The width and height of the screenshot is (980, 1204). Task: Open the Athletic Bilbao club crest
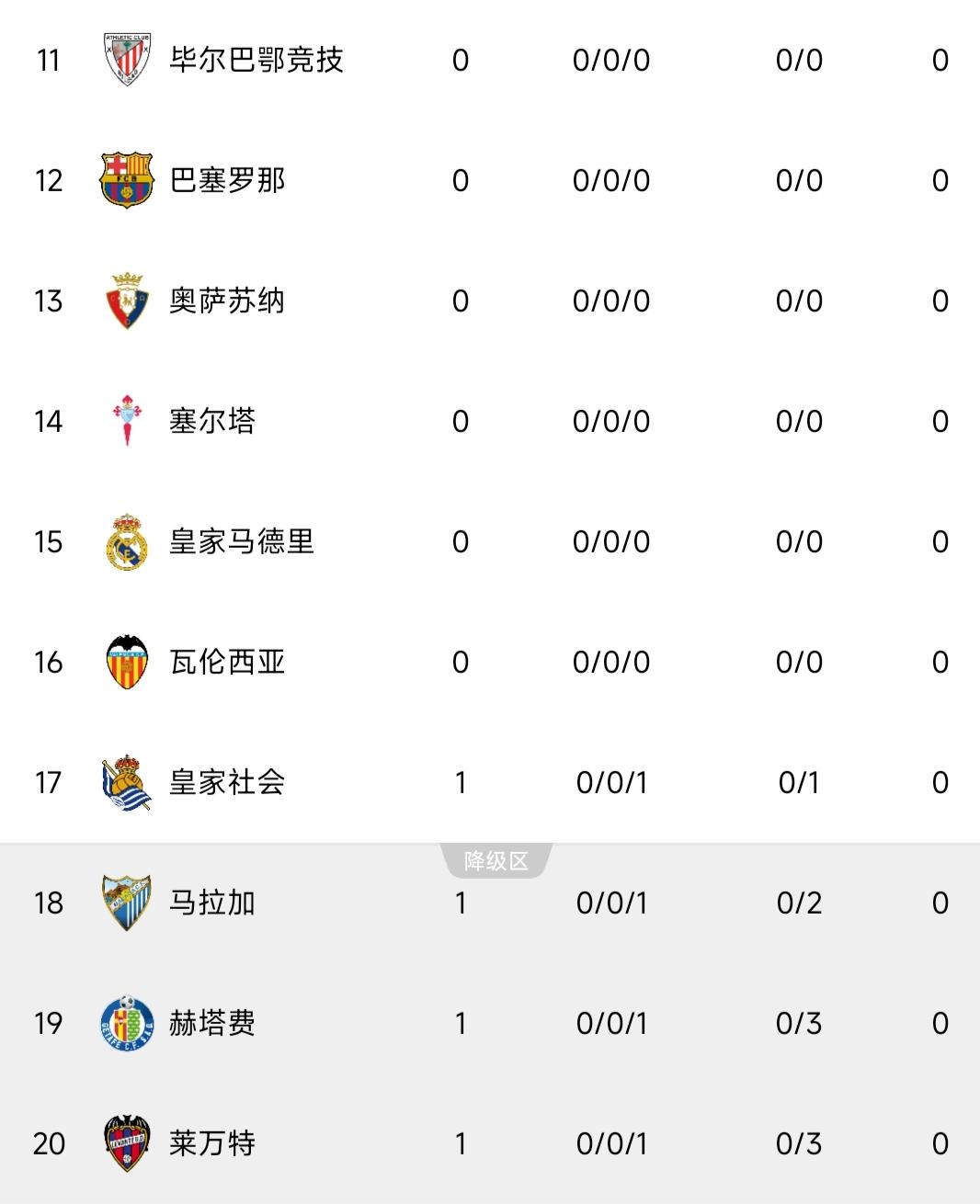(x=127, y=60)
